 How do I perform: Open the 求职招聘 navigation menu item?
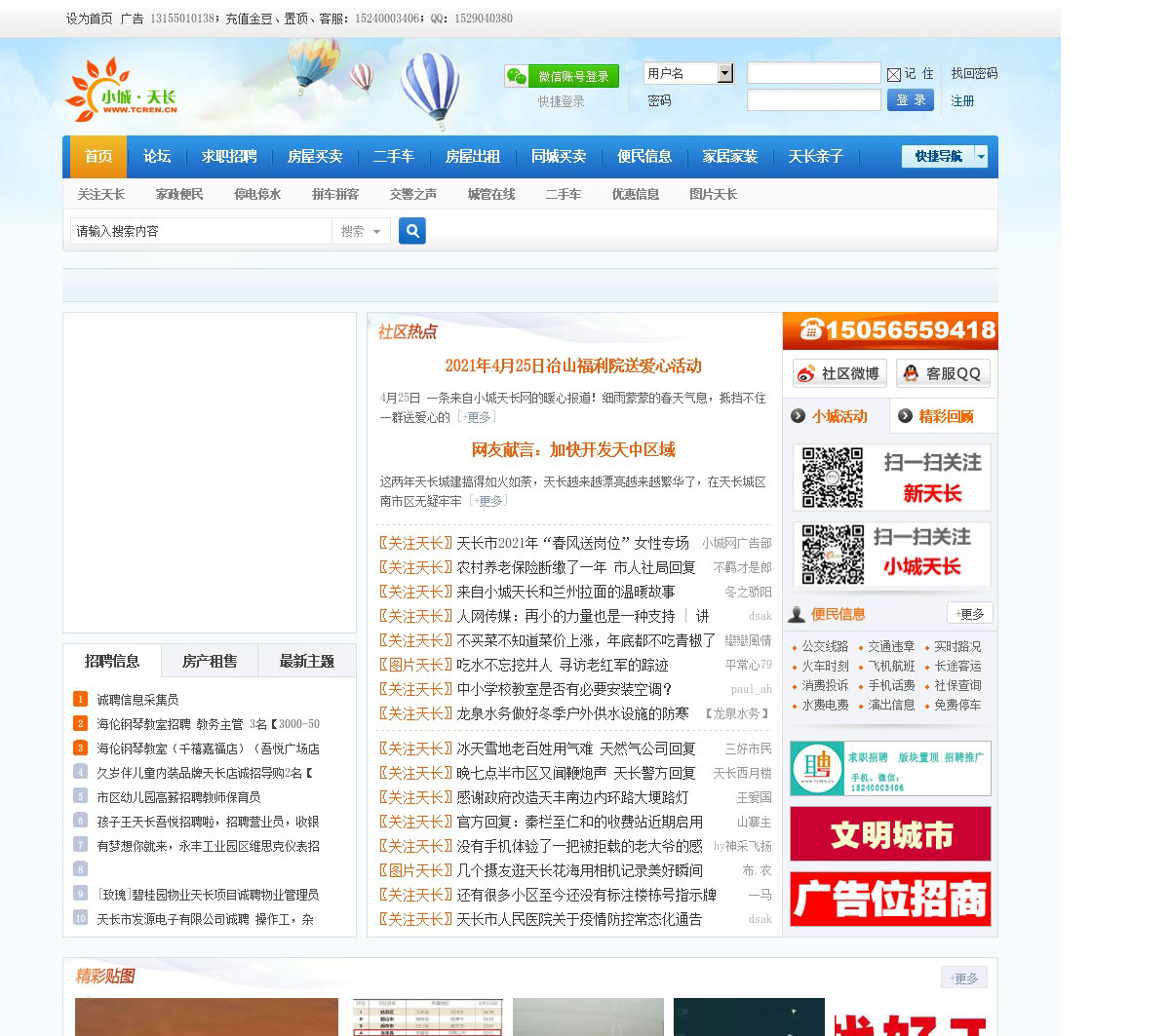tap(229, 156)
